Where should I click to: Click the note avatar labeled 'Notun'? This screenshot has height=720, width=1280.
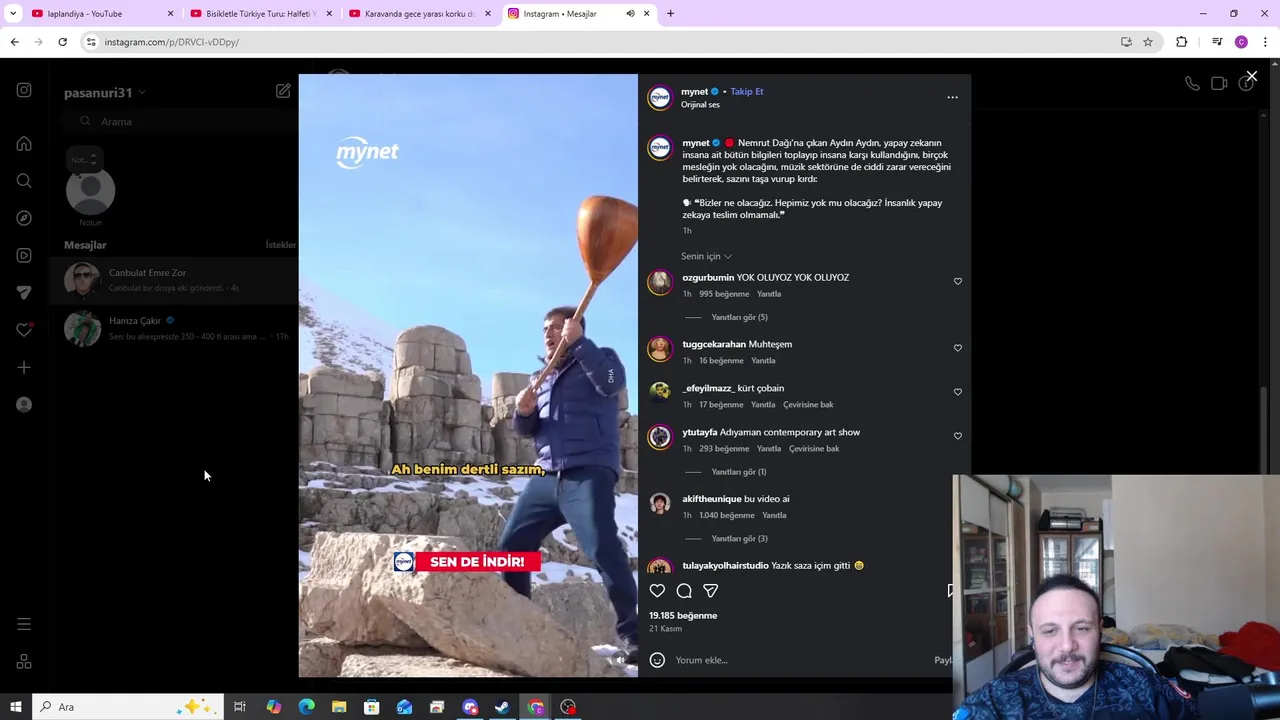[91, 191]
